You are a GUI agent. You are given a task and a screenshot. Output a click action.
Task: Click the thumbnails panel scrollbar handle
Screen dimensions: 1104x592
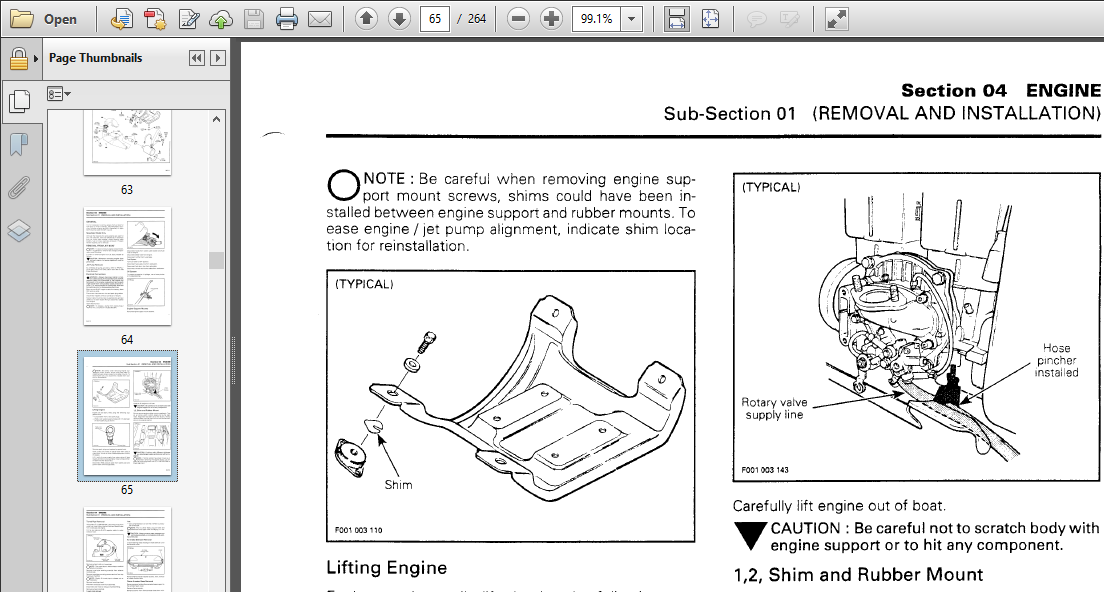(216, 260)
